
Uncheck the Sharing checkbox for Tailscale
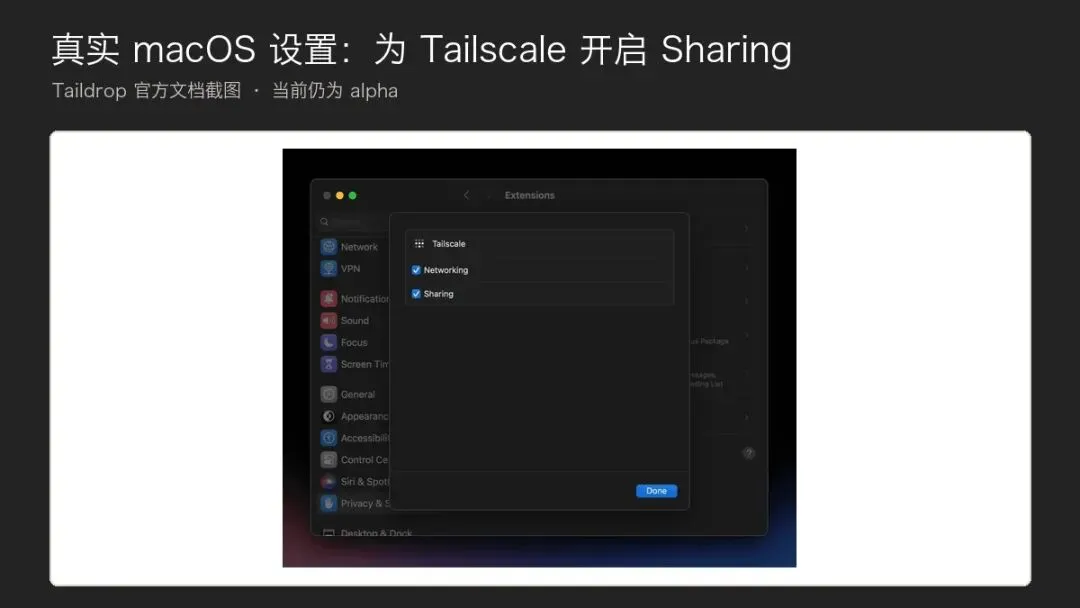(416, 294)
